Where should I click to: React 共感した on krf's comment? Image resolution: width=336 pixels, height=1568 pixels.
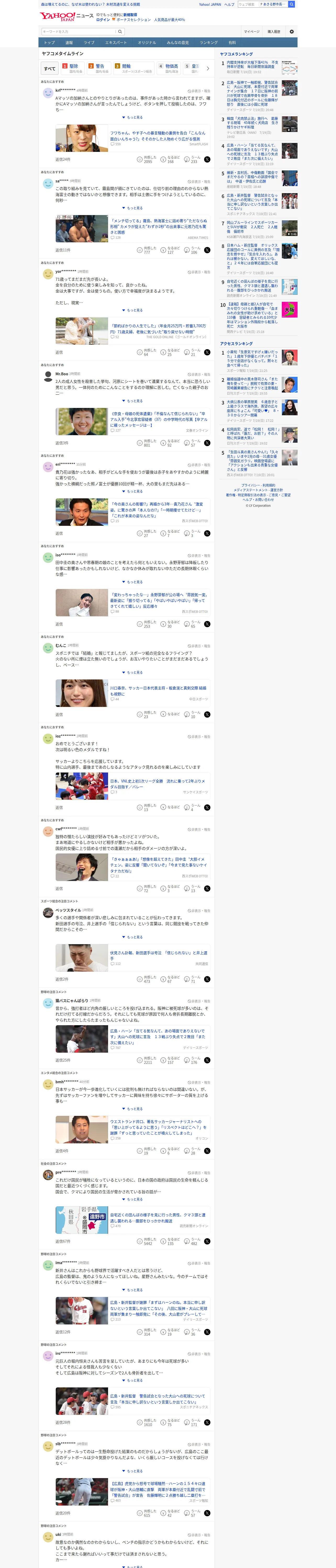[147, 159]
